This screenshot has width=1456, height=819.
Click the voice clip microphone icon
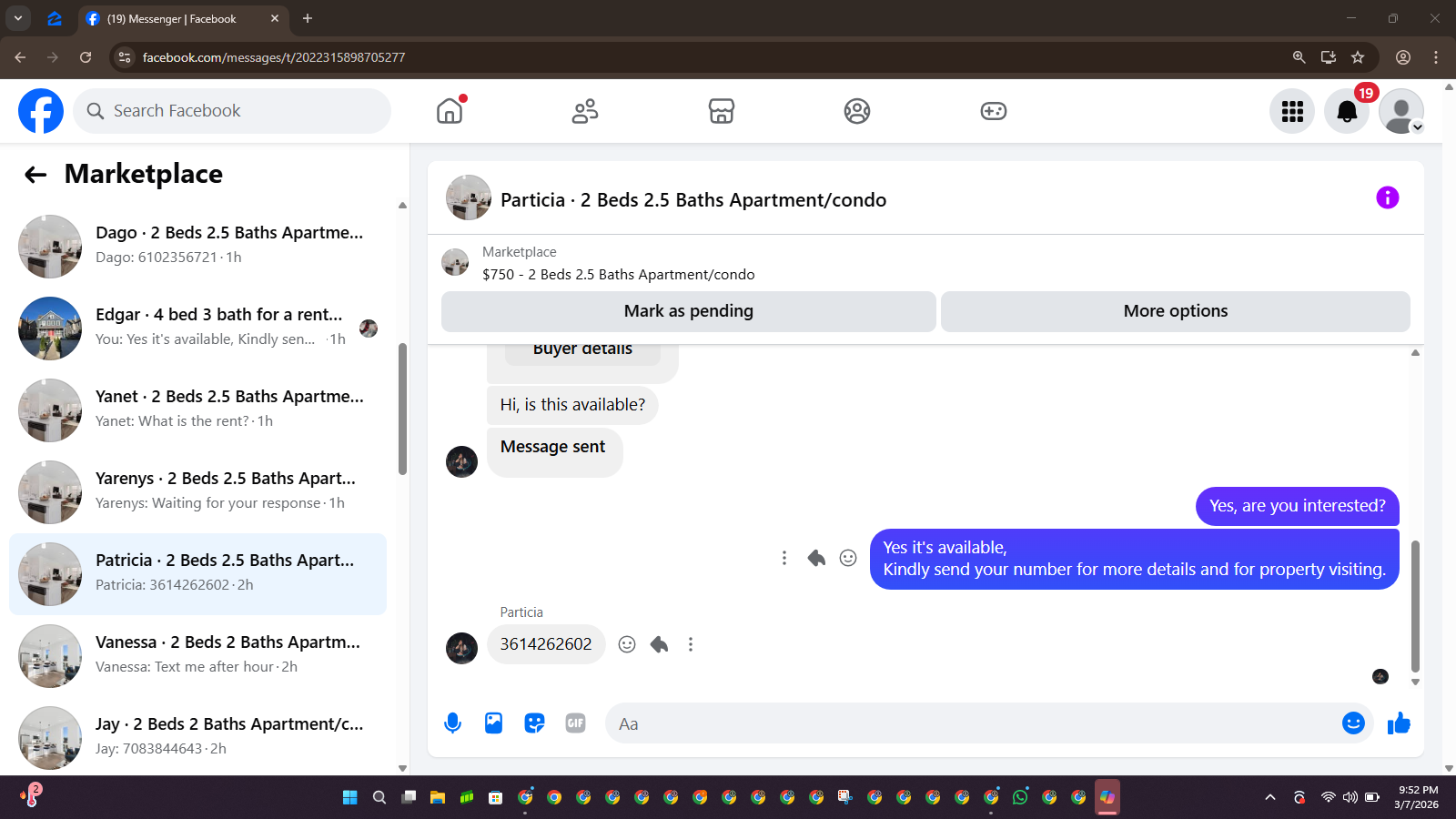(x=452, y=723)
